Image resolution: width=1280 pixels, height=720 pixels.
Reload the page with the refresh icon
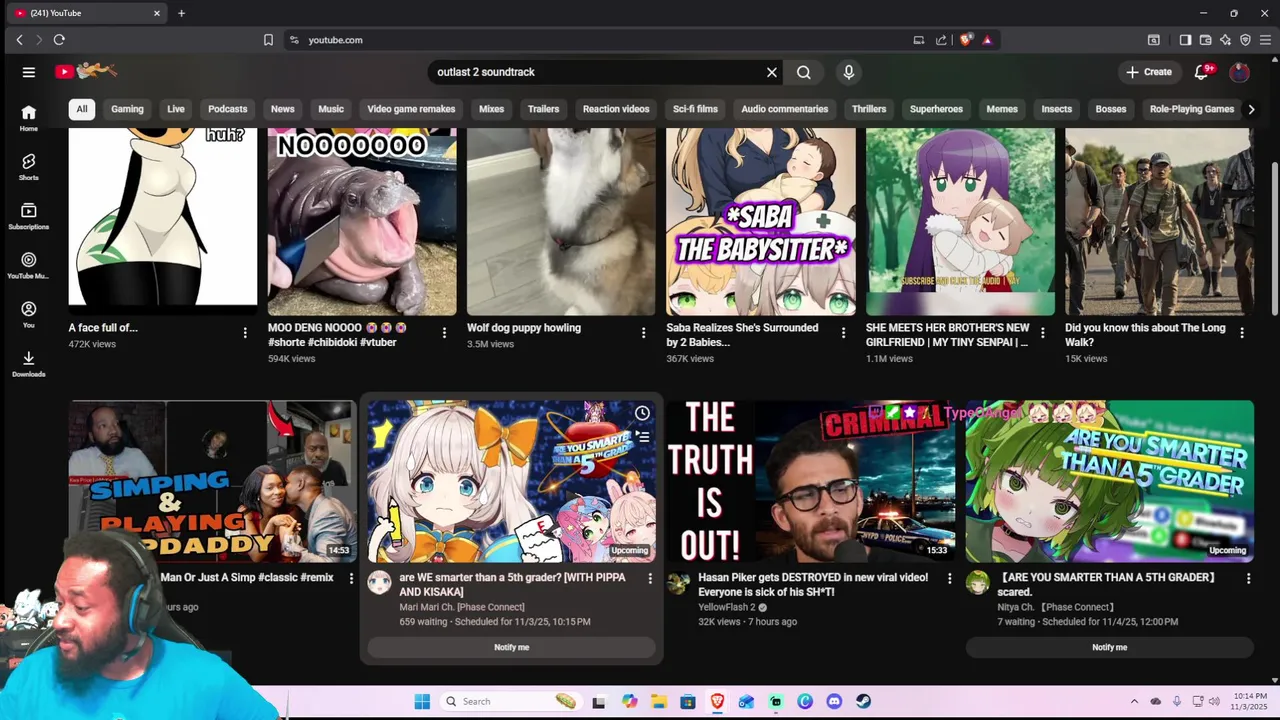click(x=59, y=40)
